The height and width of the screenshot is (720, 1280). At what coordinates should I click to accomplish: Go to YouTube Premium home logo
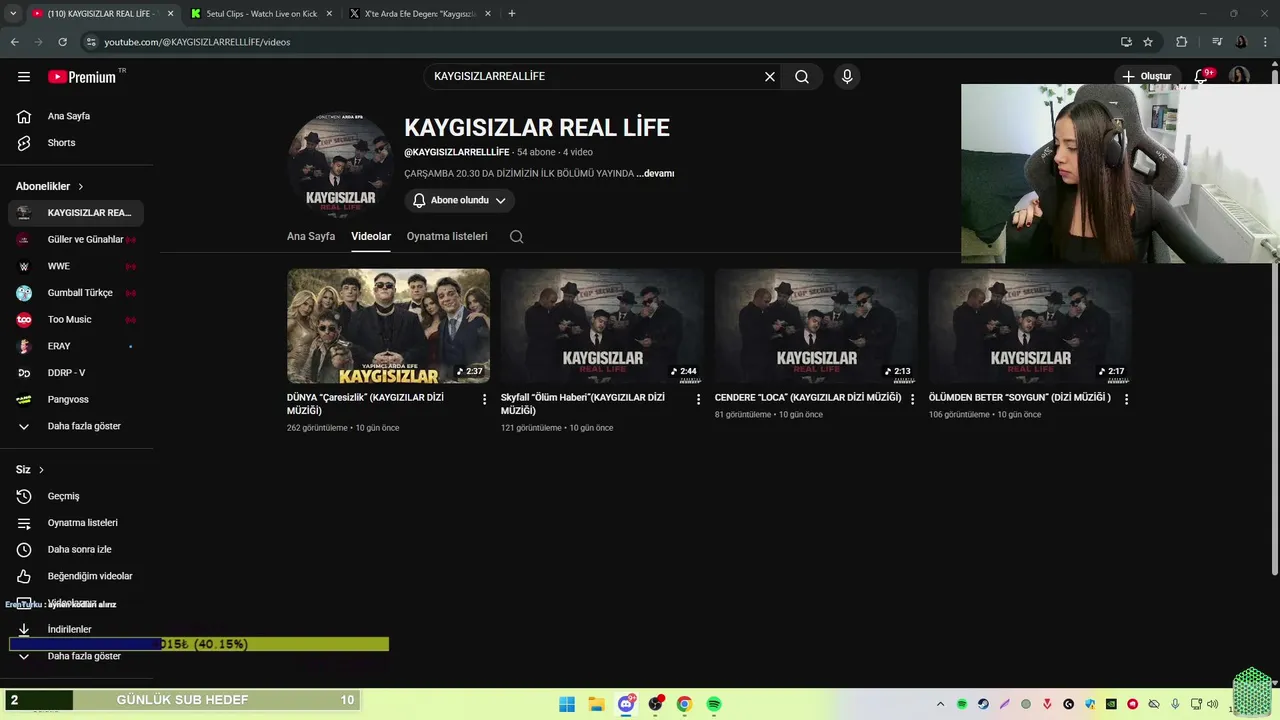click(84, 77)
